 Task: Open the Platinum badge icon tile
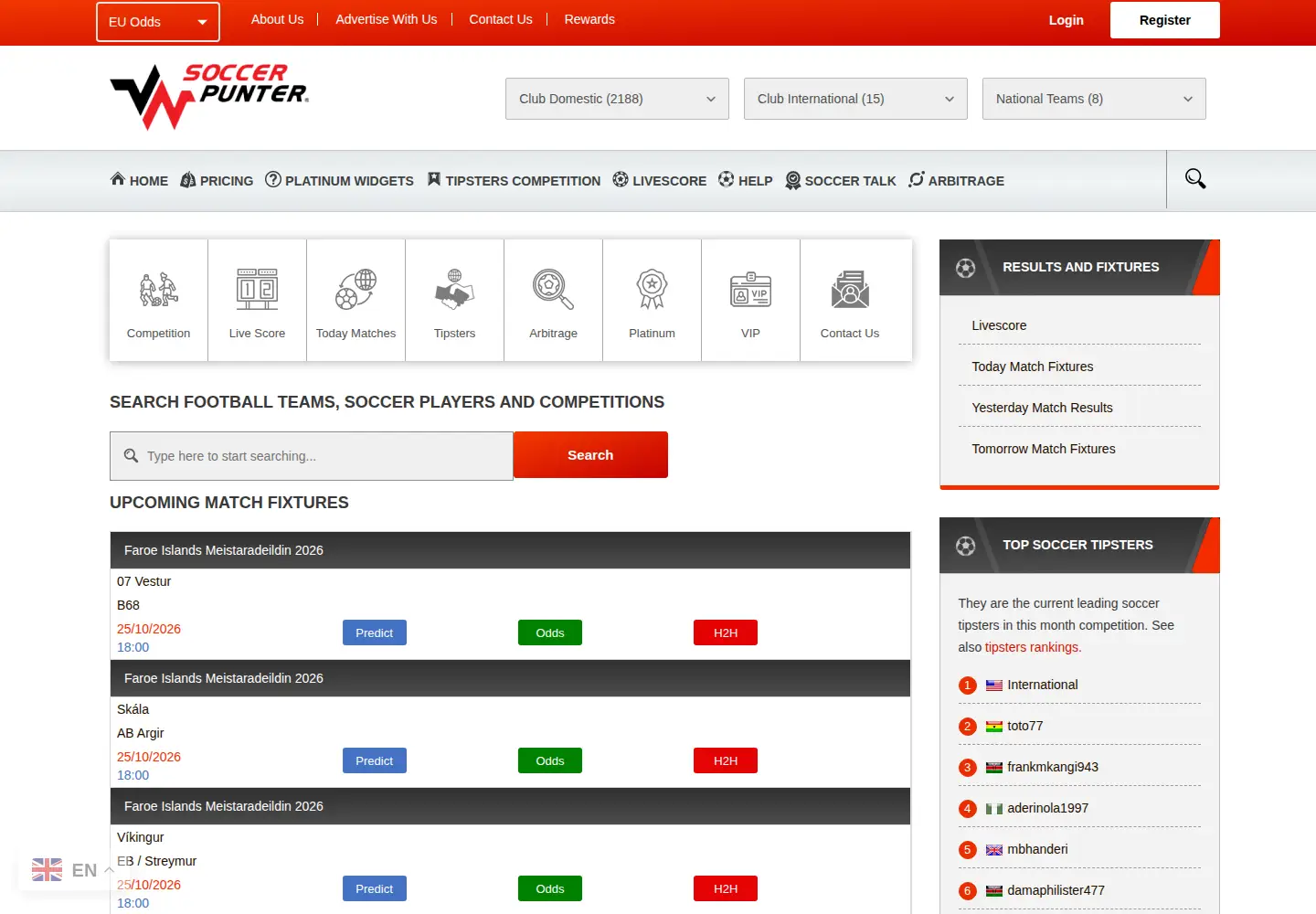(653, 301)
